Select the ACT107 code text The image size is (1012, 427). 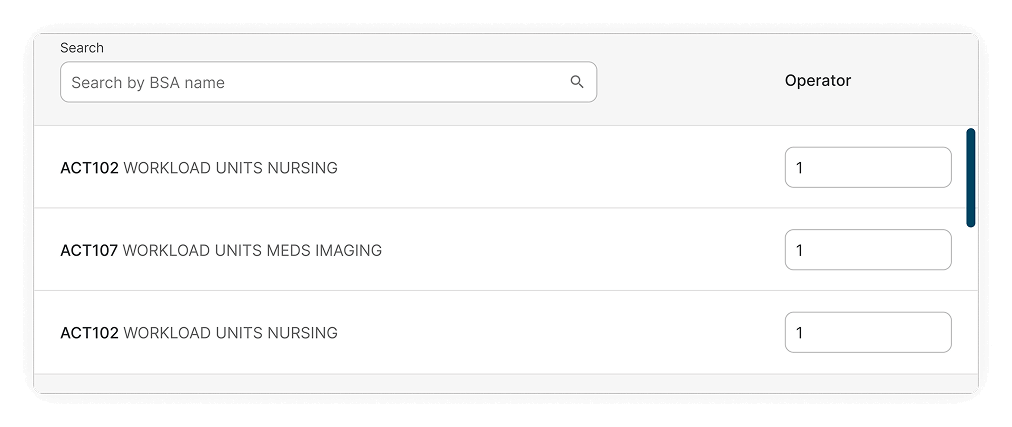pos(89,250)
